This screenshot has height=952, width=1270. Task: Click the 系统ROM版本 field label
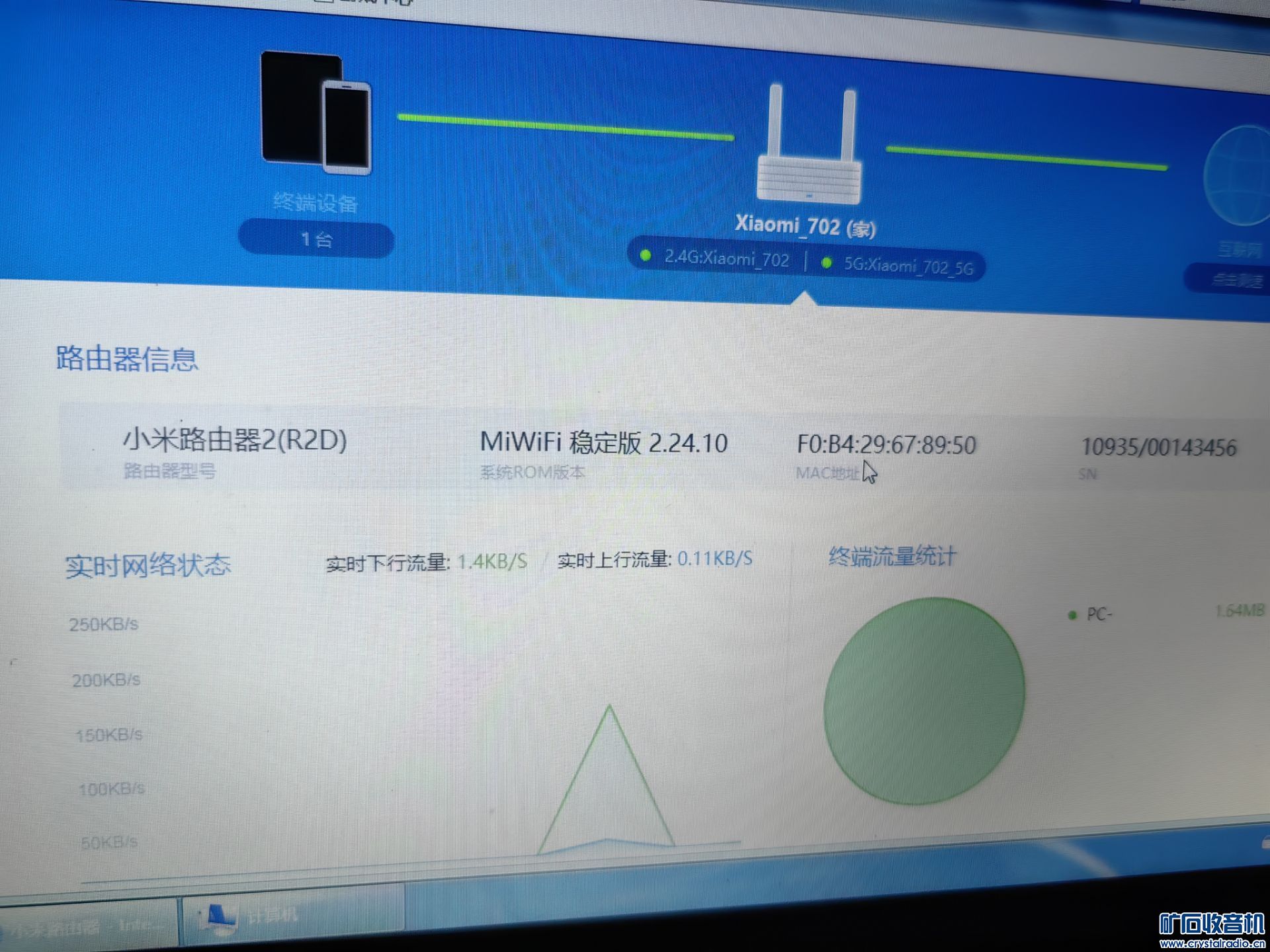[x=532, y=472]
